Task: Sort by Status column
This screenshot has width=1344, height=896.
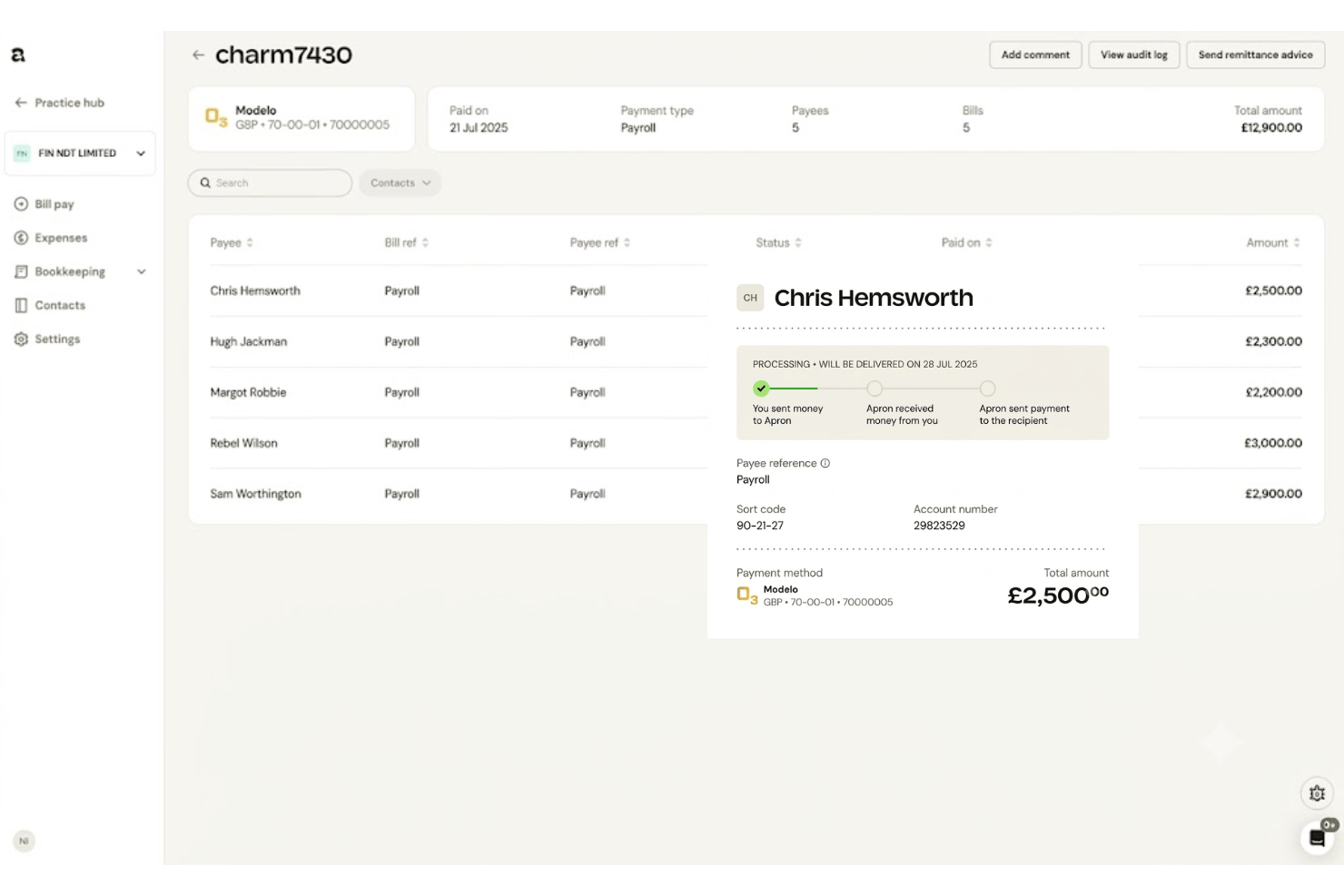Action: 779,242
